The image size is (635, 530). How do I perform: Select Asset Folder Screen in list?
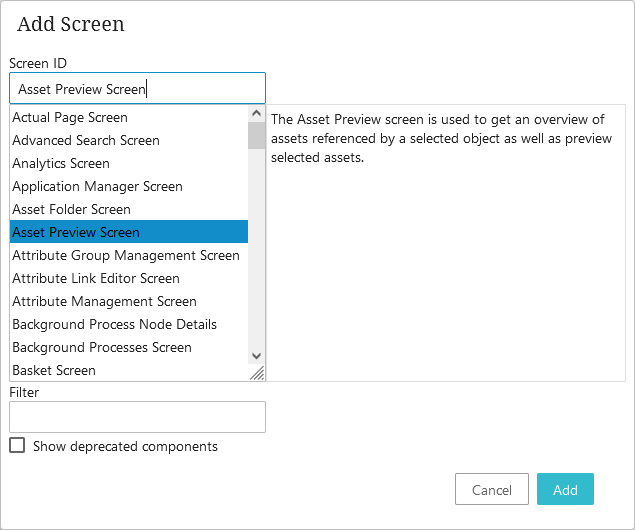71,210
